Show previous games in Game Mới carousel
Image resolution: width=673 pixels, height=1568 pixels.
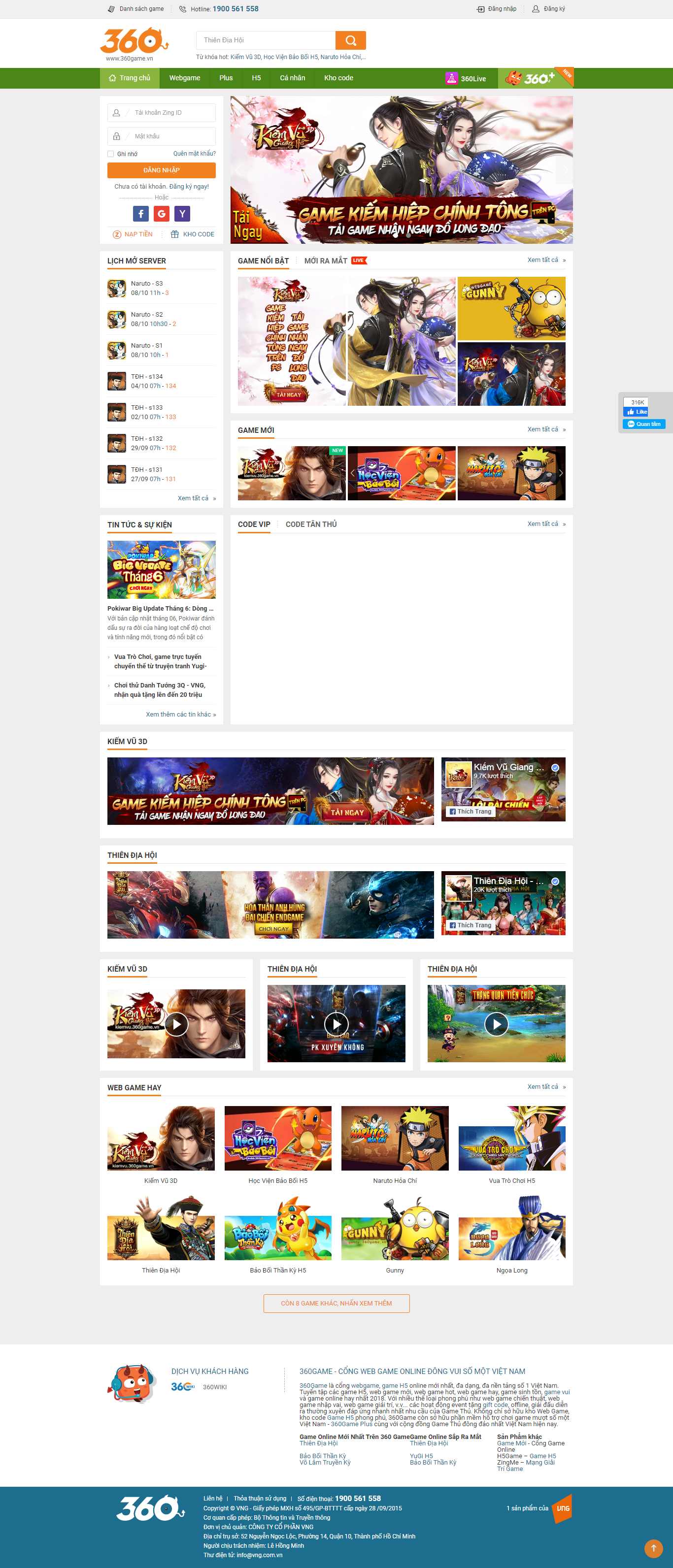[x=353, y=473]
